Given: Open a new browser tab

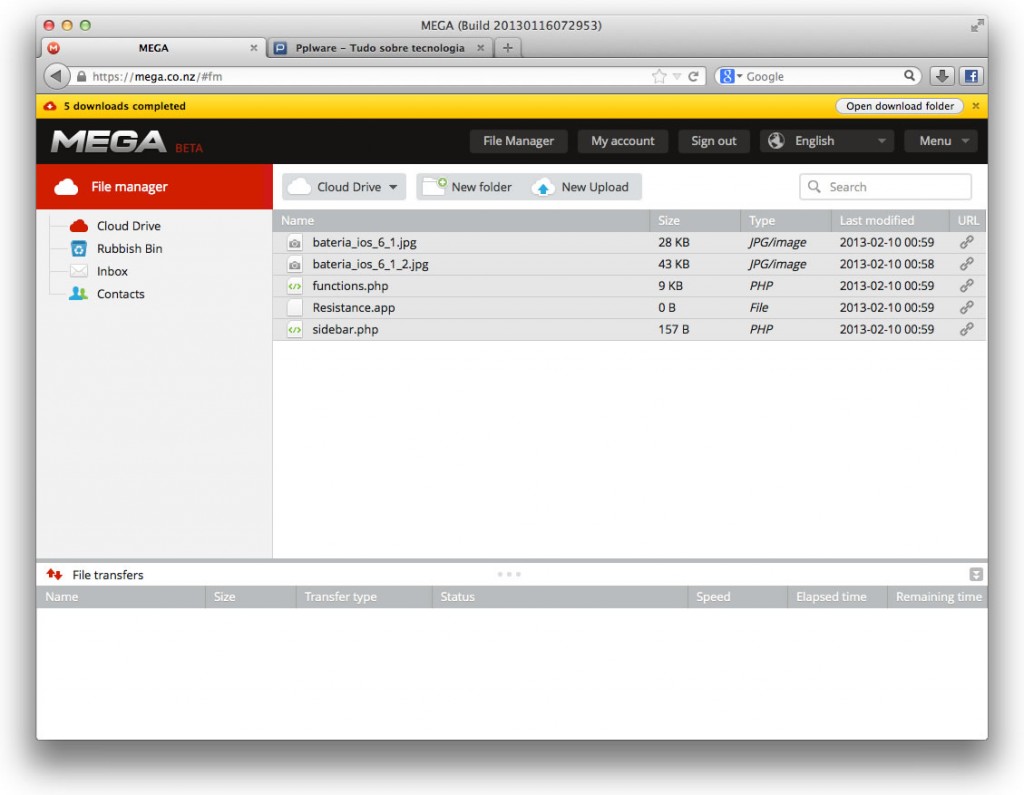Looking at the screenshot, I should pyautogui.click(x=507, y=48).
